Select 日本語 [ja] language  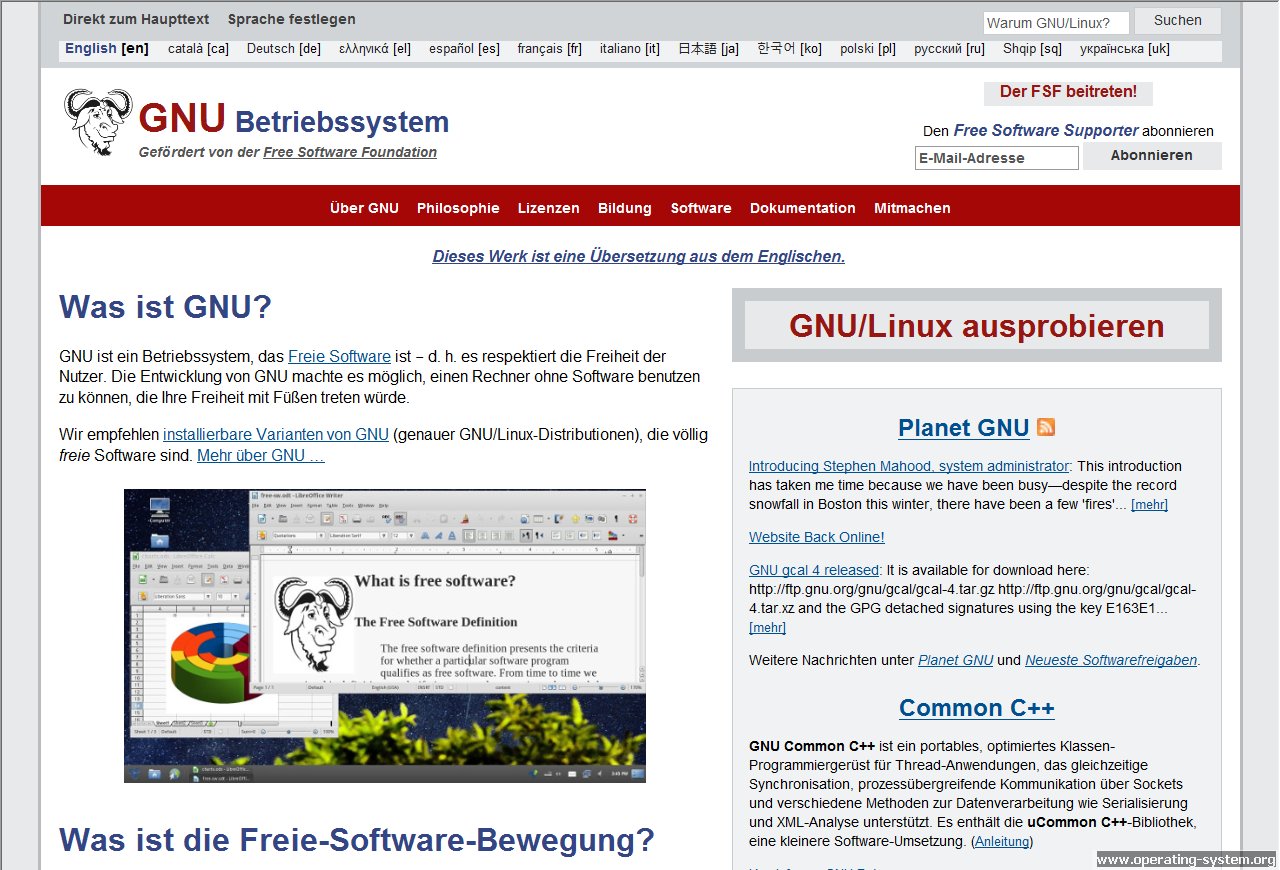pos(708,49)
